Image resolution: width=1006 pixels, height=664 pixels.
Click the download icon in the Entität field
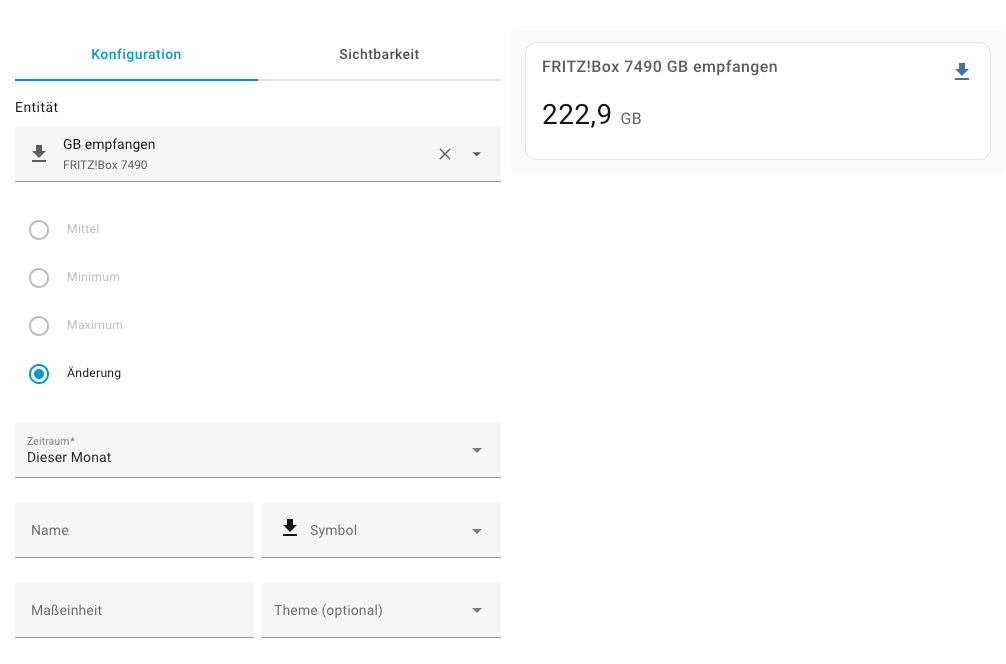point(39,153)
